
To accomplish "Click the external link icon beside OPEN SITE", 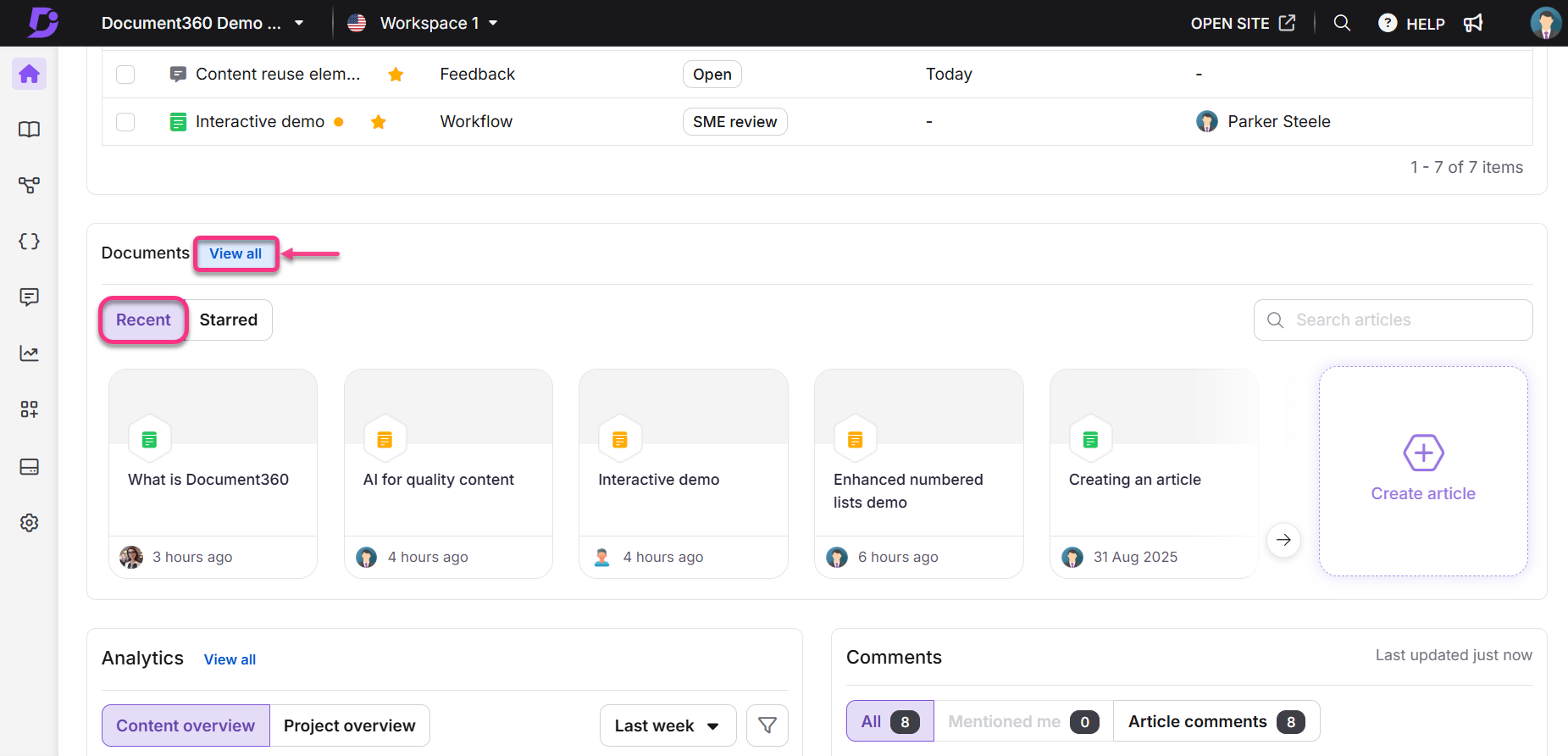I will pos(1288,23).
